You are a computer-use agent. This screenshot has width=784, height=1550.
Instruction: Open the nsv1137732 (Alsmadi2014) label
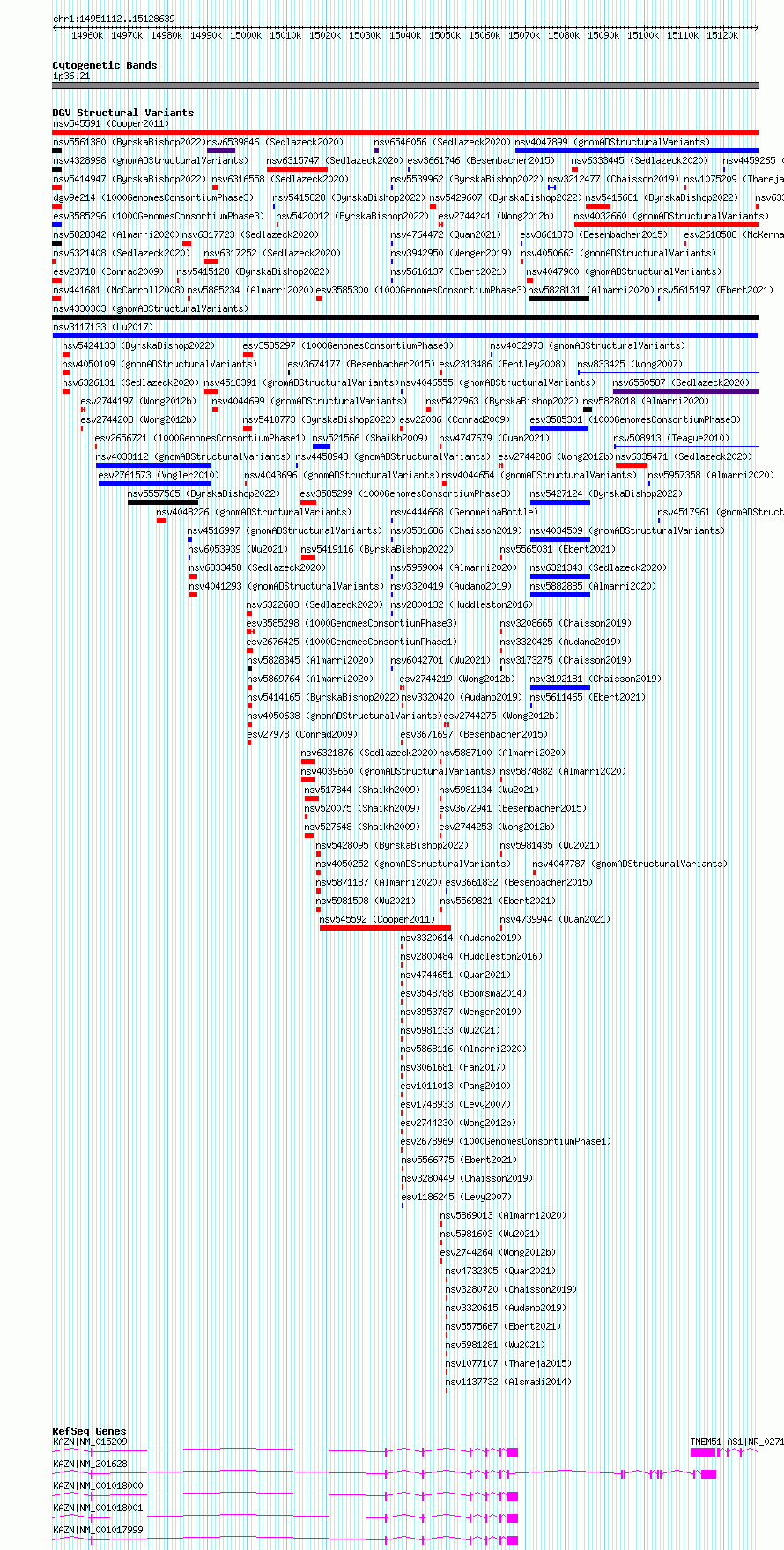[x=508, y=1382]
